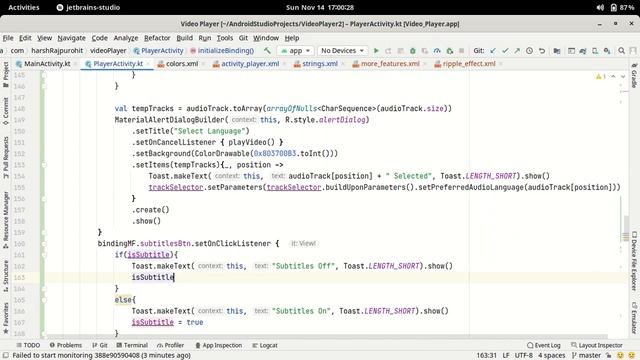640x360 pixels.
Task: Click the Git Rollback undo icon
Action: (x=542, y=51)
